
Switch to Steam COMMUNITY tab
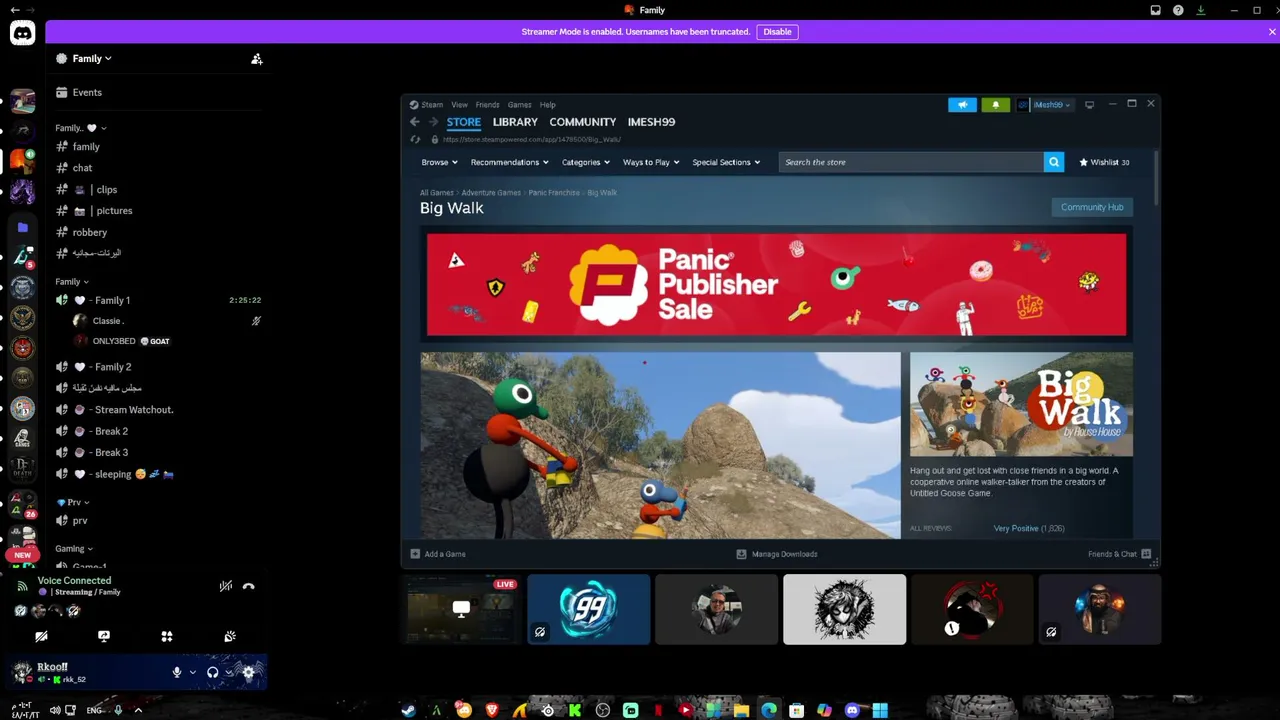click(582, 122)
